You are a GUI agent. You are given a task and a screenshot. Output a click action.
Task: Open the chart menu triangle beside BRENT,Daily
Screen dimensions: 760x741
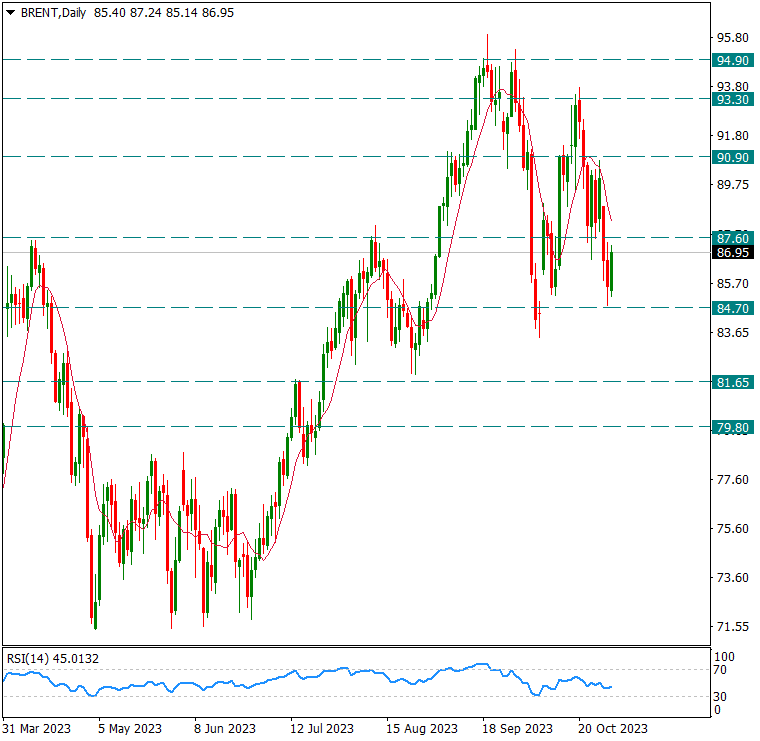(10, 13)
